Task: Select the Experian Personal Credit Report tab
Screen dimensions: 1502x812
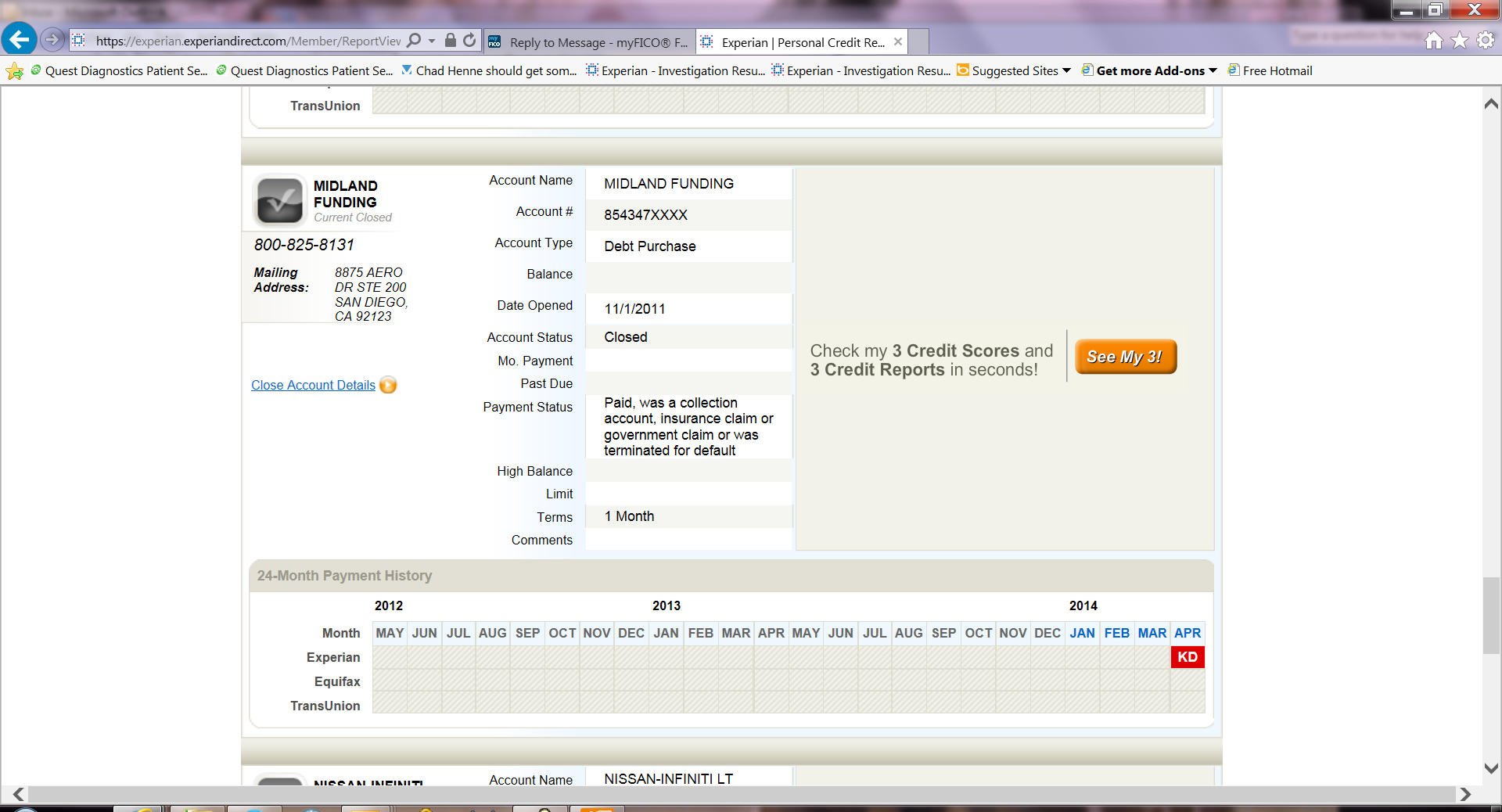Action: point(793,42)
